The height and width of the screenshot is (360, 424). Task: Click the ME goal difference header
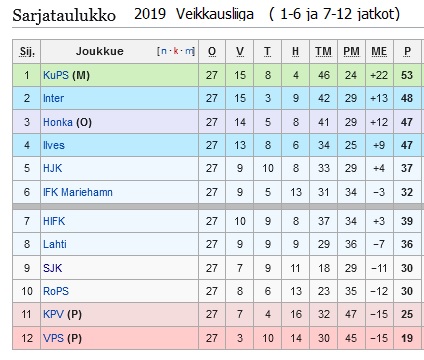click(x=379, y=51)
